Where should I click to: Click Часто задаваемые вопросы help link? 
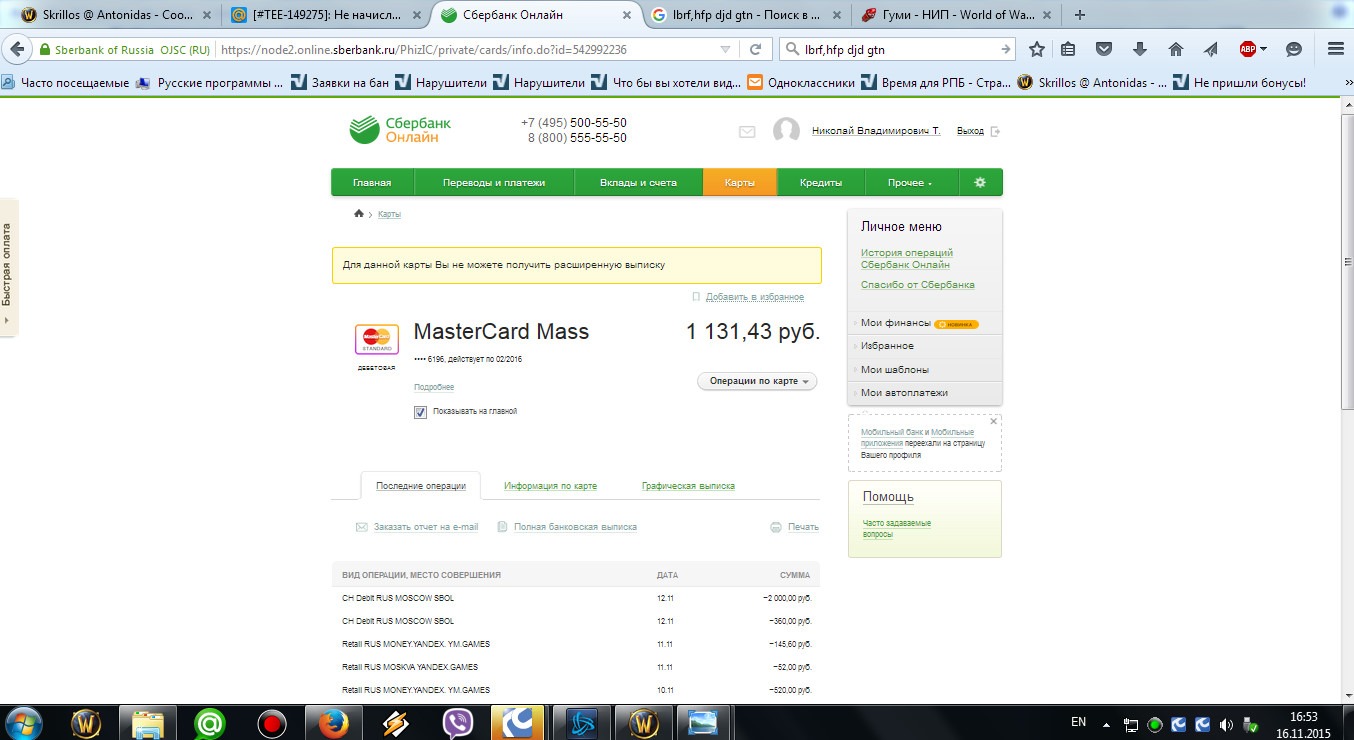pos(897,528)
